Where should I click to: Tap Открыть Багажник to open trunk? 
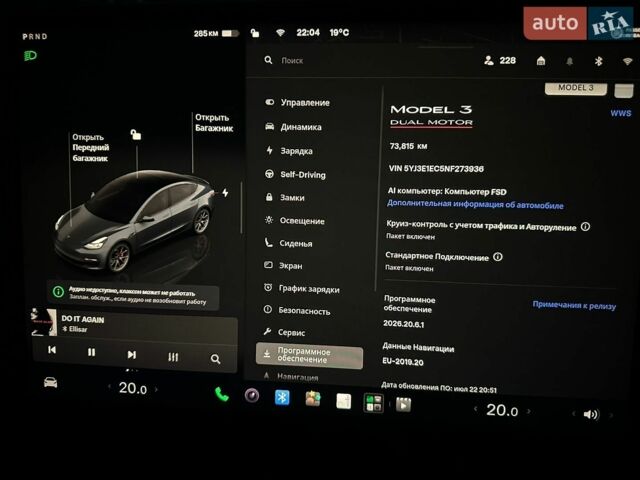[214, 123]
